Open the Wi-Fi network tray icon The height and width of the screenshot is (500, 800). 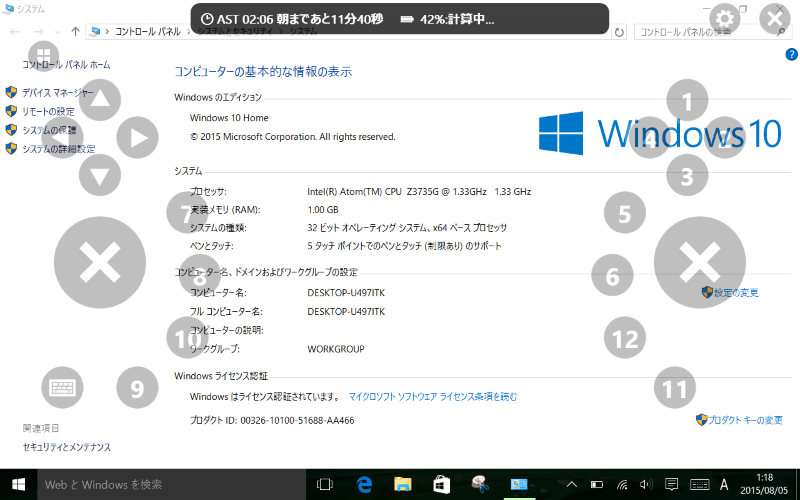(x=622, y=485)
